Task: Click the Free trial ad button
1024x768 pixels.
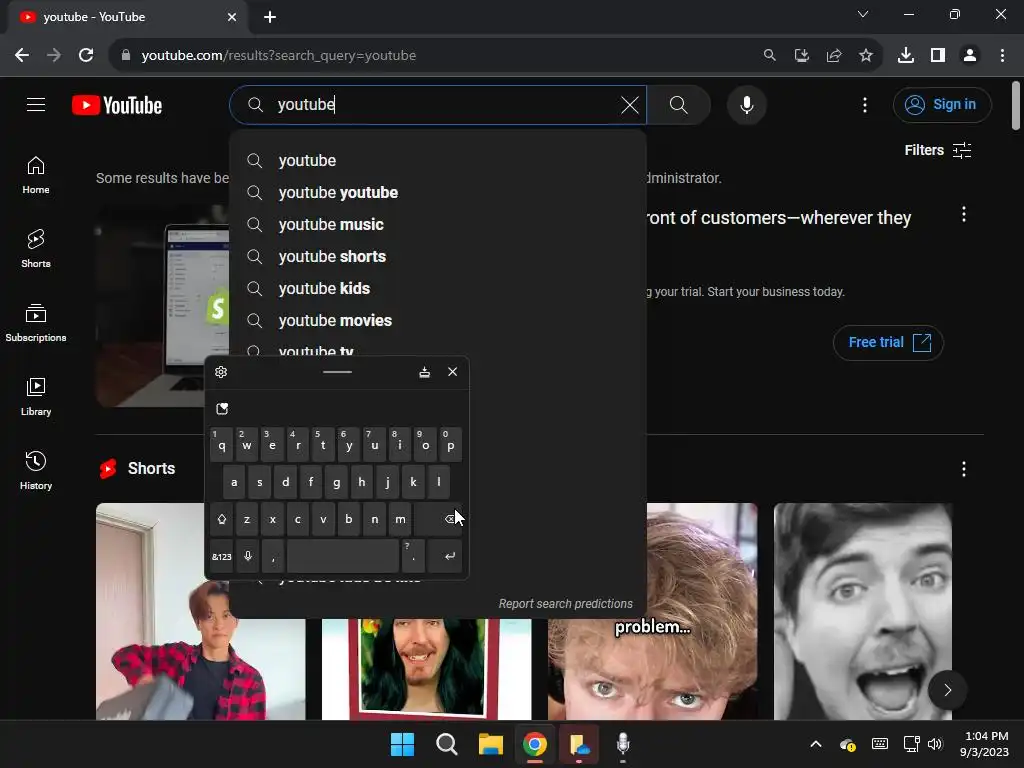Action: pyautogui.click(x=888, y=342)
